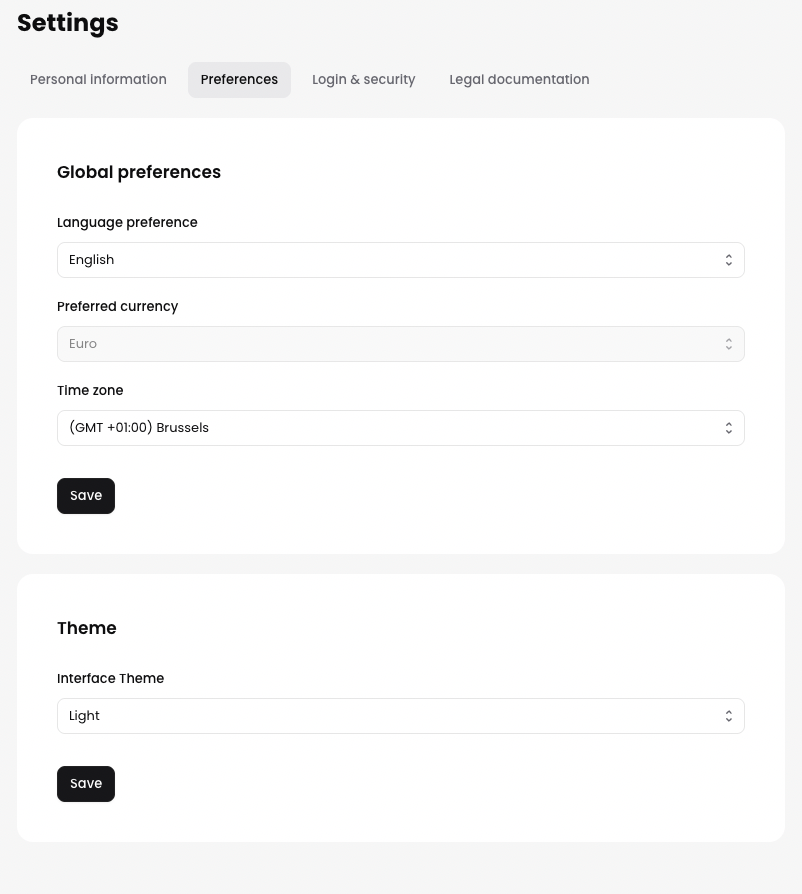Click the up-down arrows in Interface Theme field
Image resolution: width=802 pixels, height=894 pixels.
[728, 716]
